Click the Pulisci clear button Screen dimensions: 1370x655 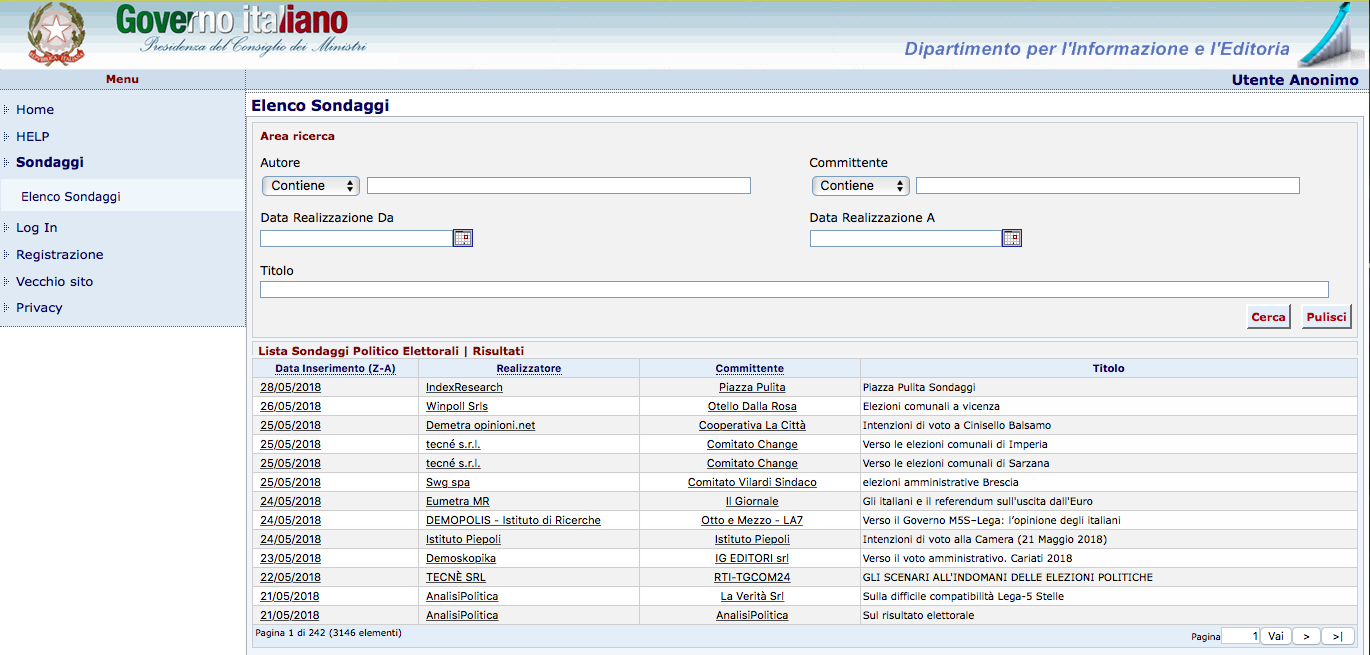[1326, 317]
